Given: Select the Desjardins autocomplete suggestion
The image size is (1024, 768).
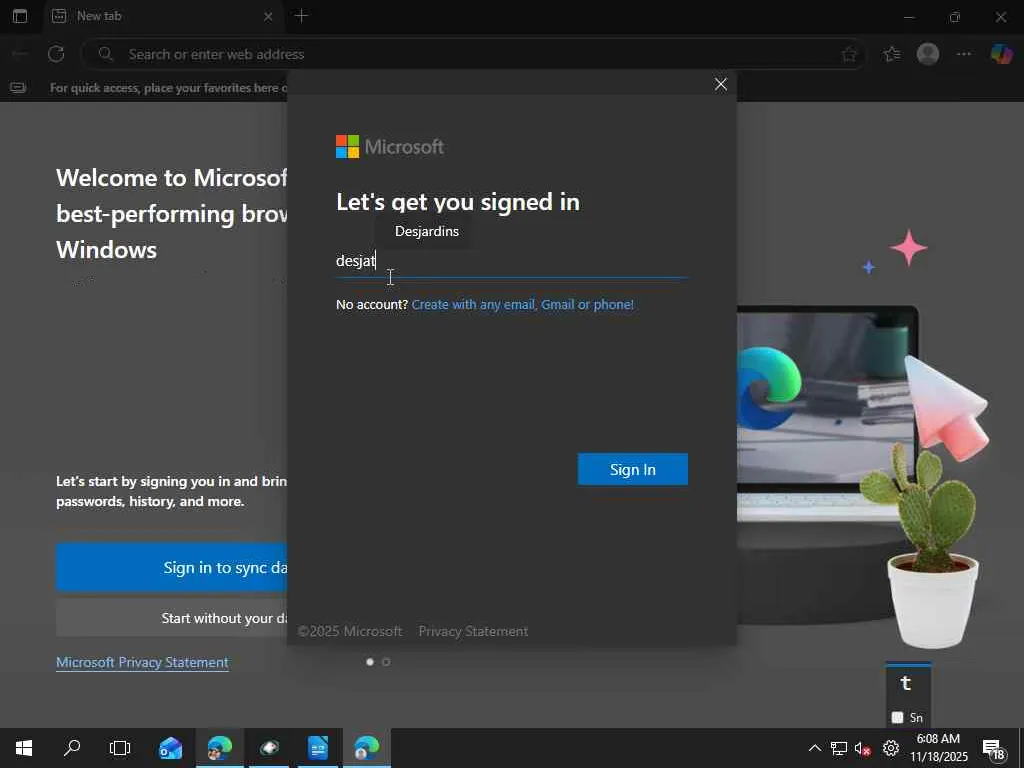Looking at the screenshot, I should [426, 231].
